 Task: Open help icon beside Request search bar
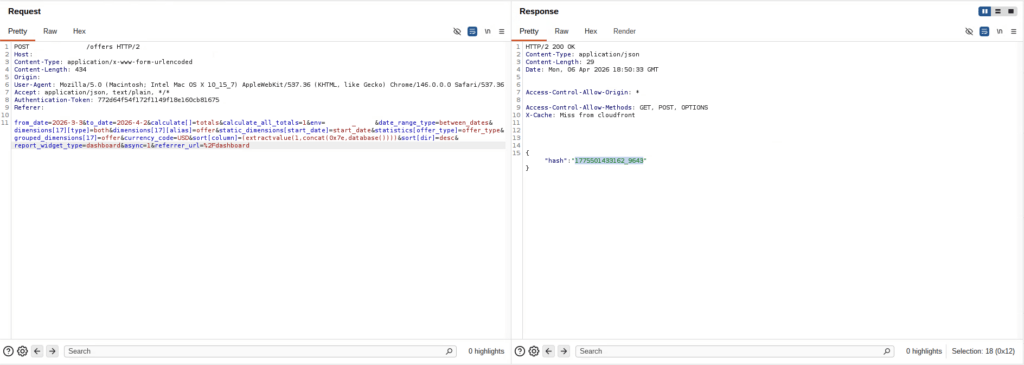[x=8, y=351]
